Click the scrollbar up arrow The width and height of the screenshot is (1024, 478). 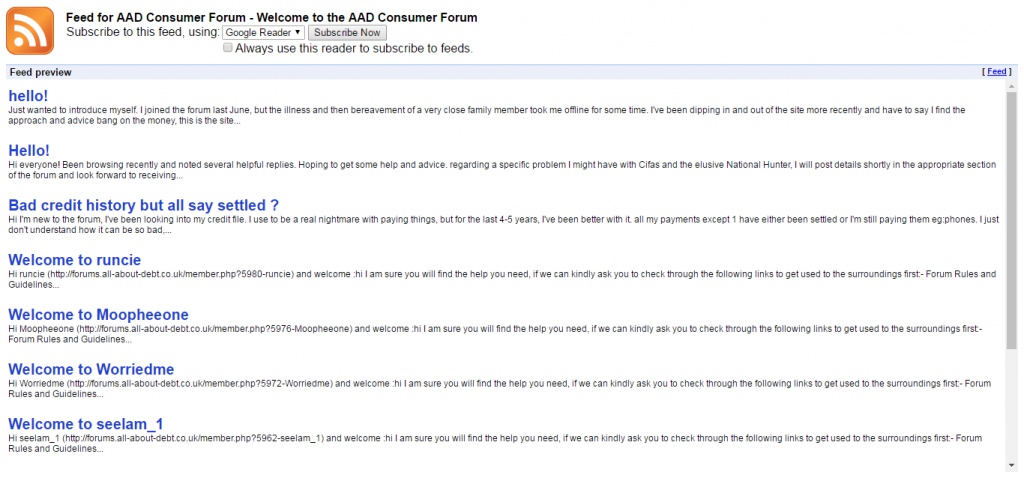click(x=1012, y=86)
